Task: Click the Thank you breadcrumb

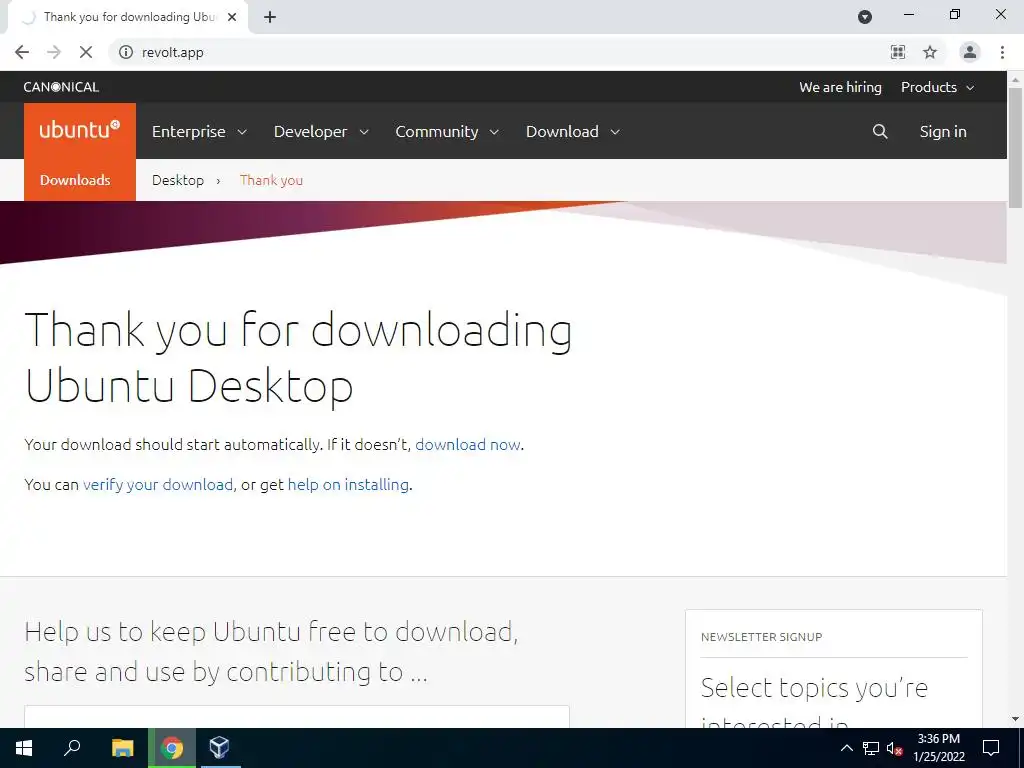Action: [x=271, y=180]
